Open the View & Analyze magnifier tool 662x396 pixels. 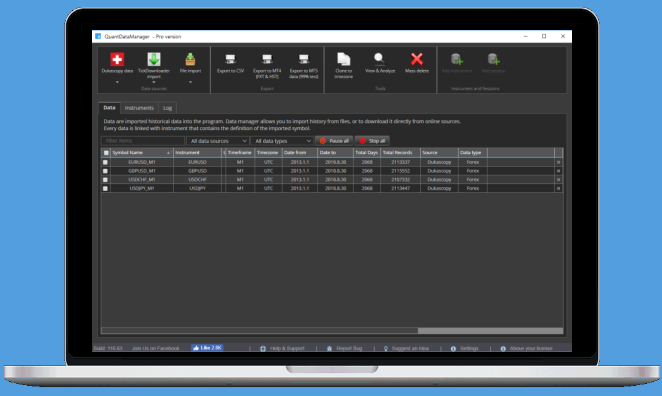[380, 59]
